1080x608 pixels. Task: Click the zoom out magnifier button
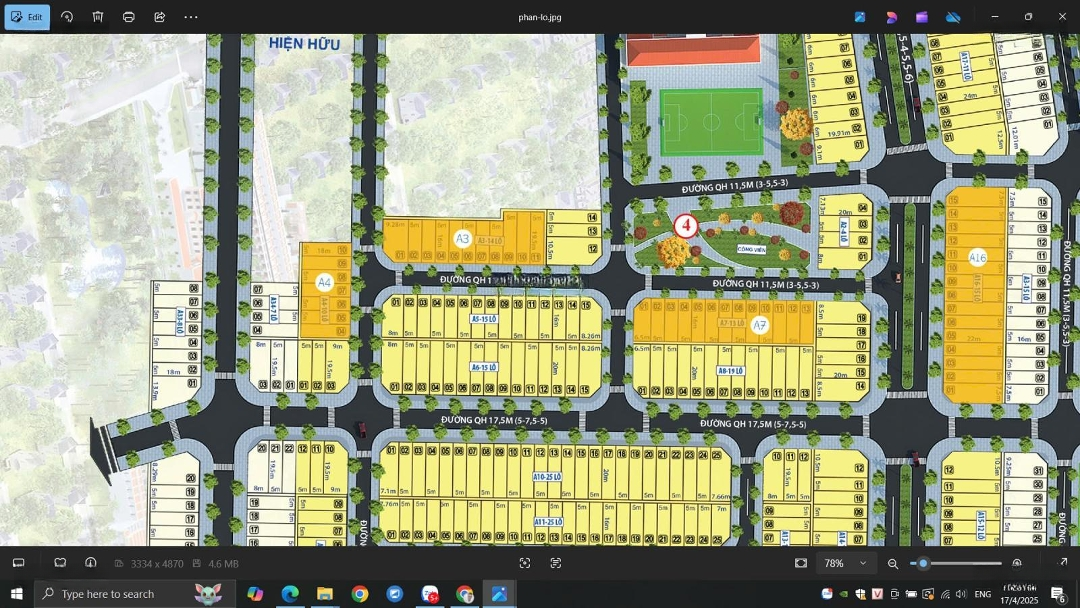pyautogui.click(x=893, y=563)
